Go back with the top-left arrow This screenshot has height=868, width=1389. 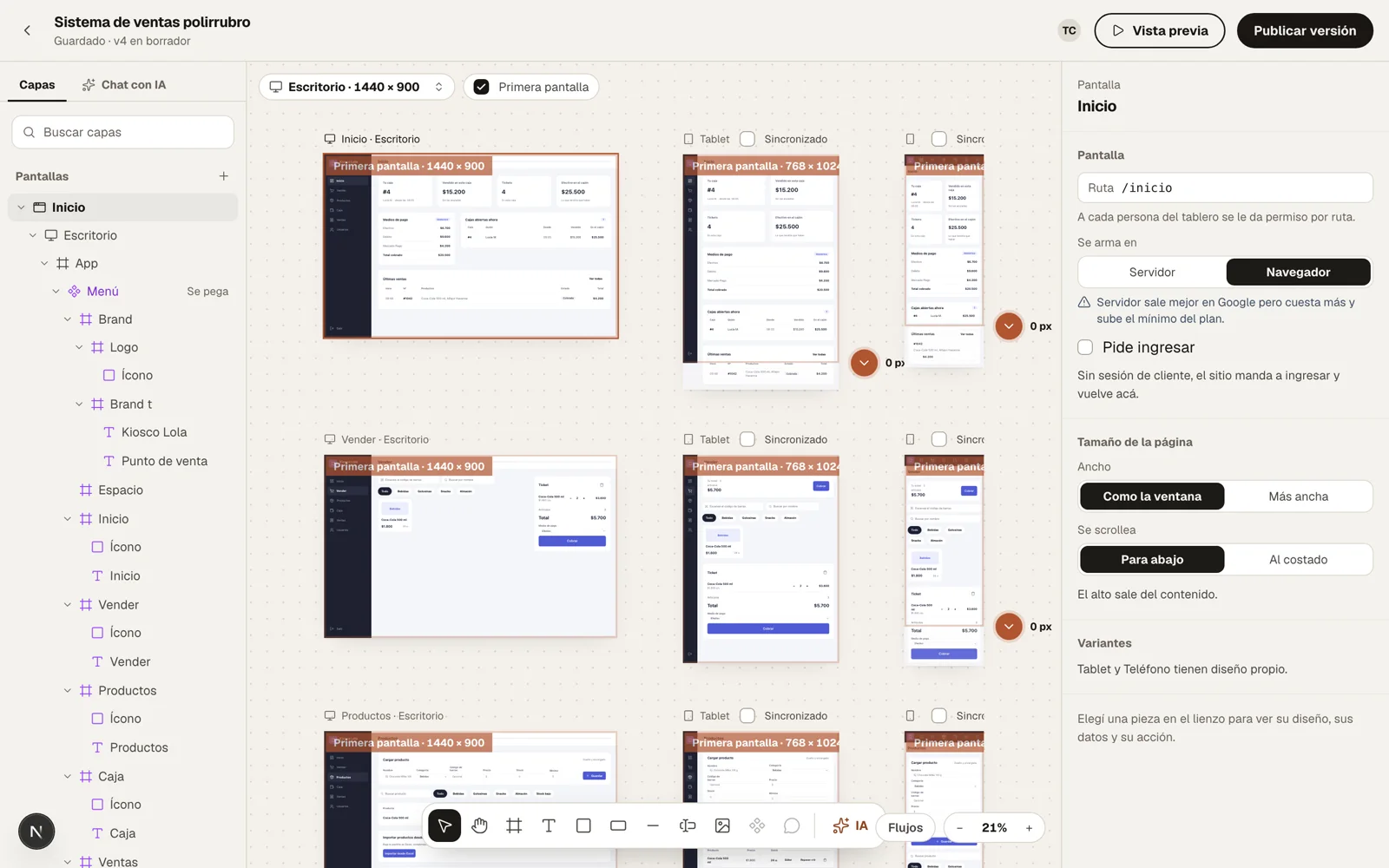(27, 30)
